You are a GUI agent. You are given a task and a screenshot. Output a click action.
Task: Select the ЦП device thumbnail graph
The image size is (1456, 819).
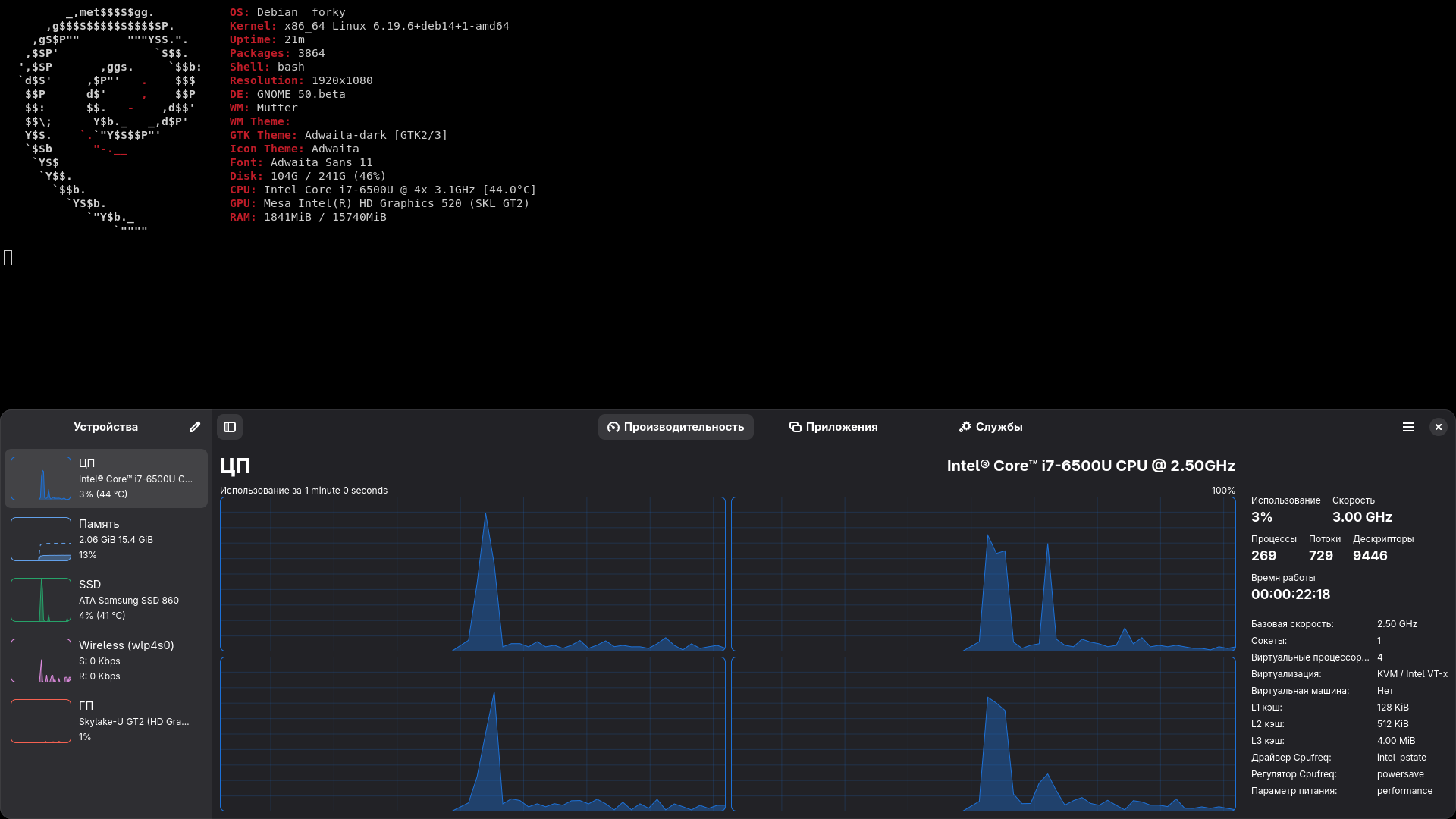click(x=41, y=479)
